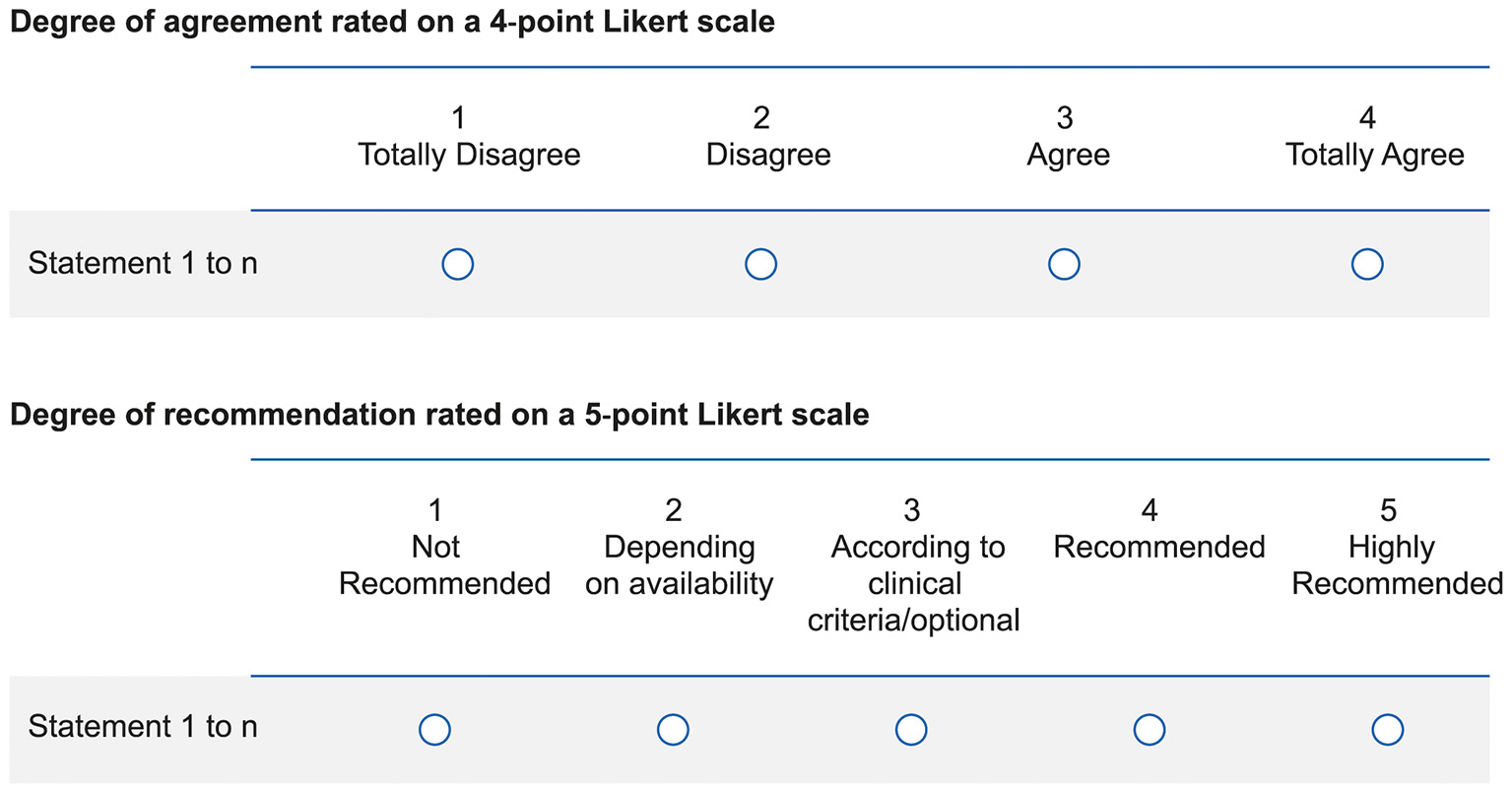Screen dimensions: 1512x789
Task: Click the Highly Recommended column header
Action: [1396, 565]
